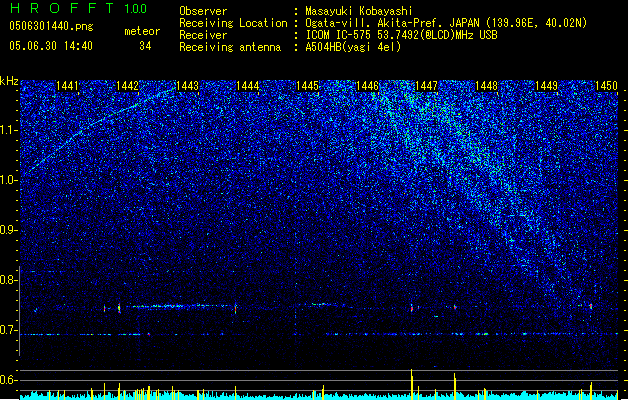Click the kHz axis unit label
The height and width of the screenshot is (400, 629).
tap(9, 81)
